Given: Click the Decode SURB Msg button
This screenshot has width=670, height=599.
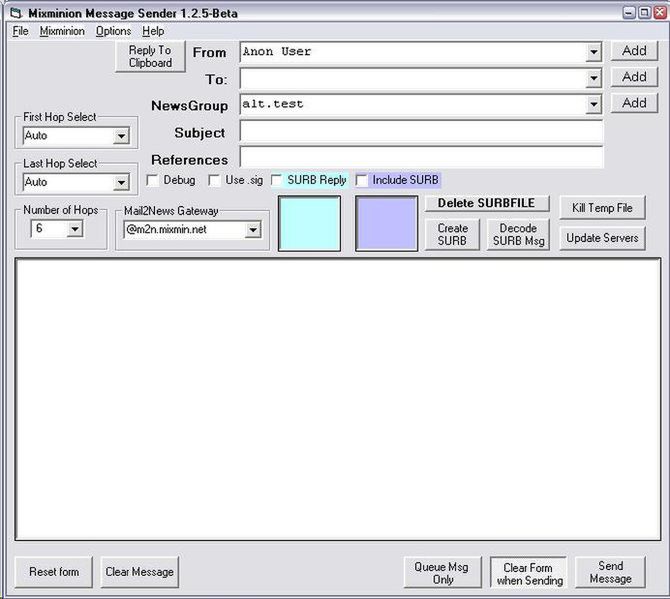Looking at the screenshot, I should [518, 235].
